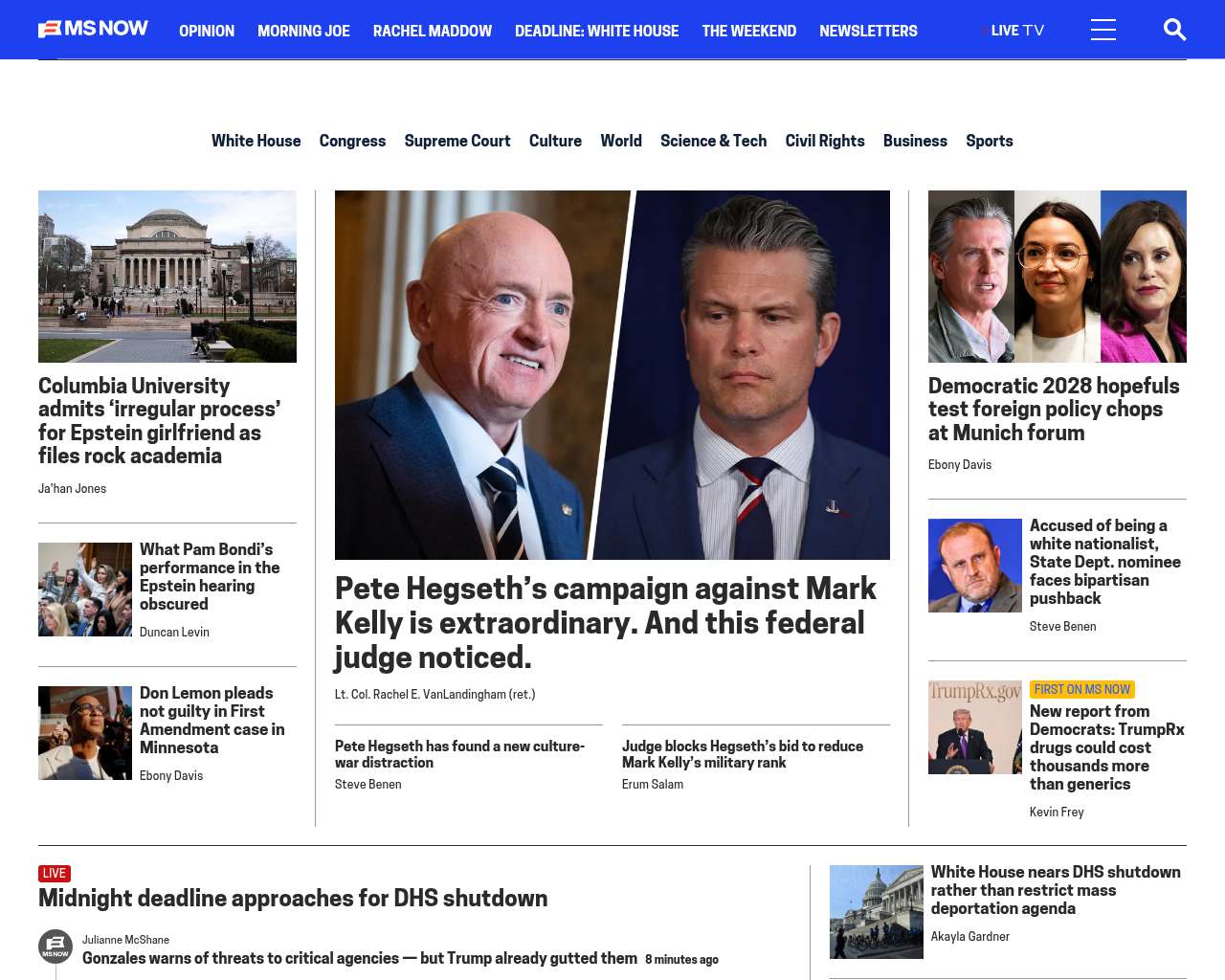Select the Science & Tech topic
1225x980 pixels.
[713, 141]
